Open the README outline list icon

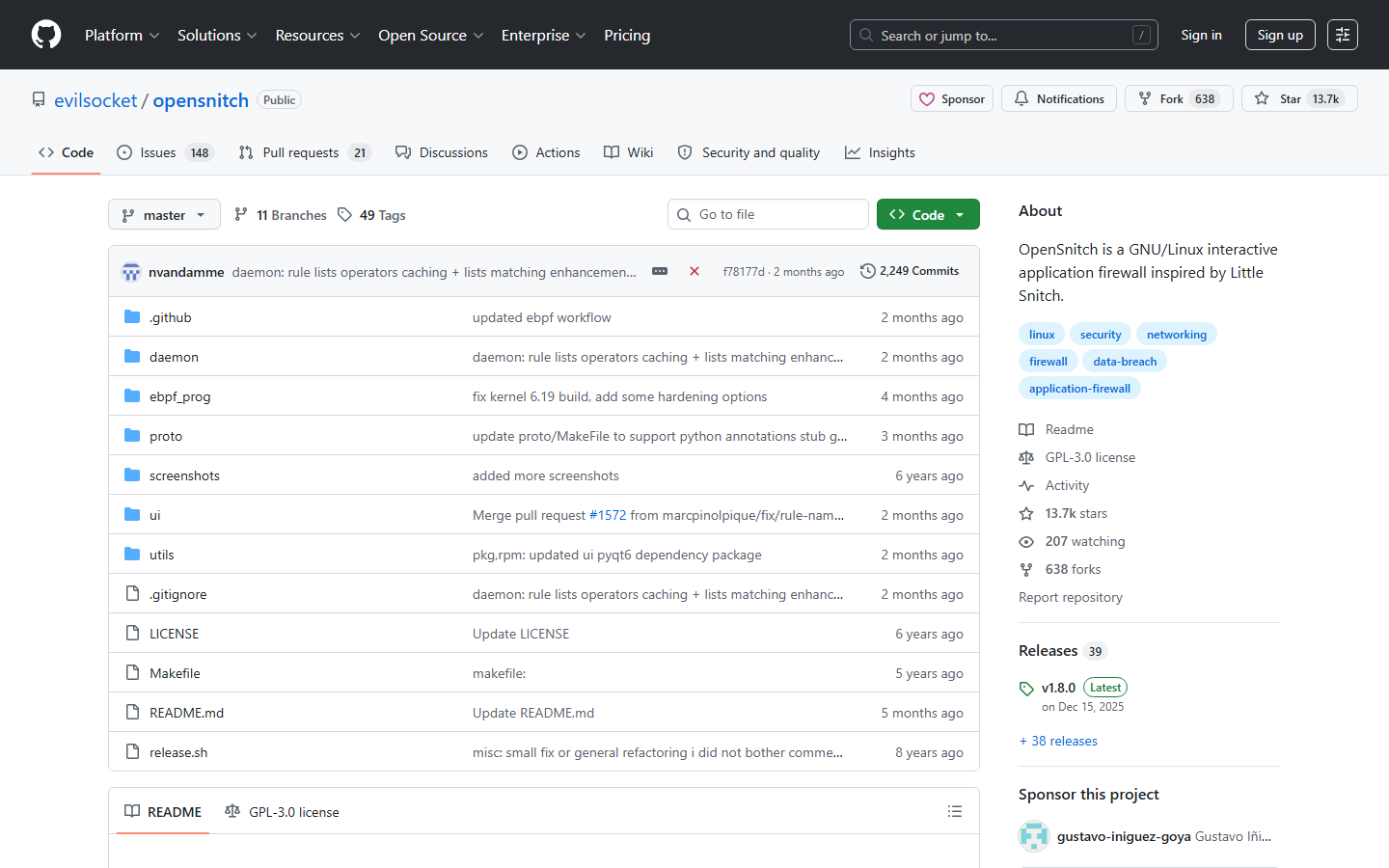[x=955, y=811]
